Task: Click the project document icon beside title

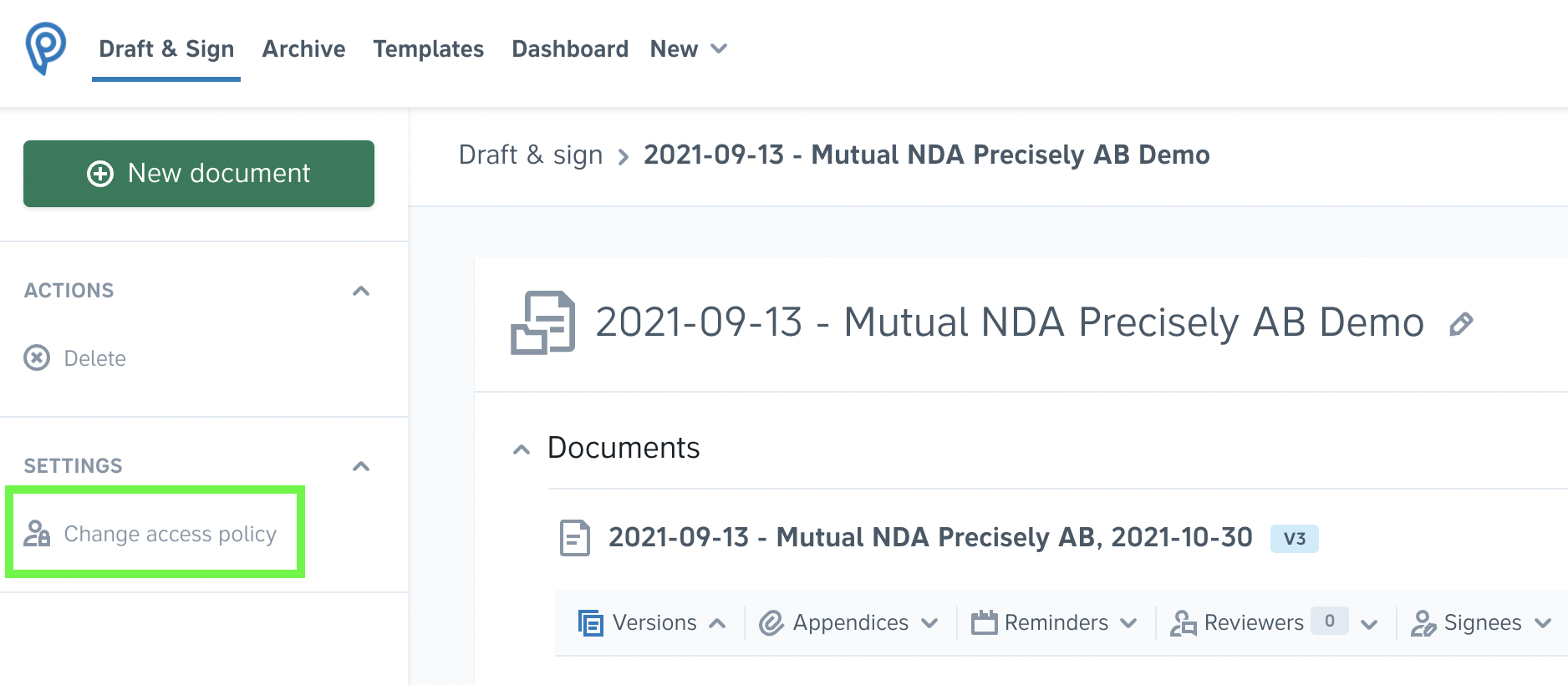Action: [543, 322]
